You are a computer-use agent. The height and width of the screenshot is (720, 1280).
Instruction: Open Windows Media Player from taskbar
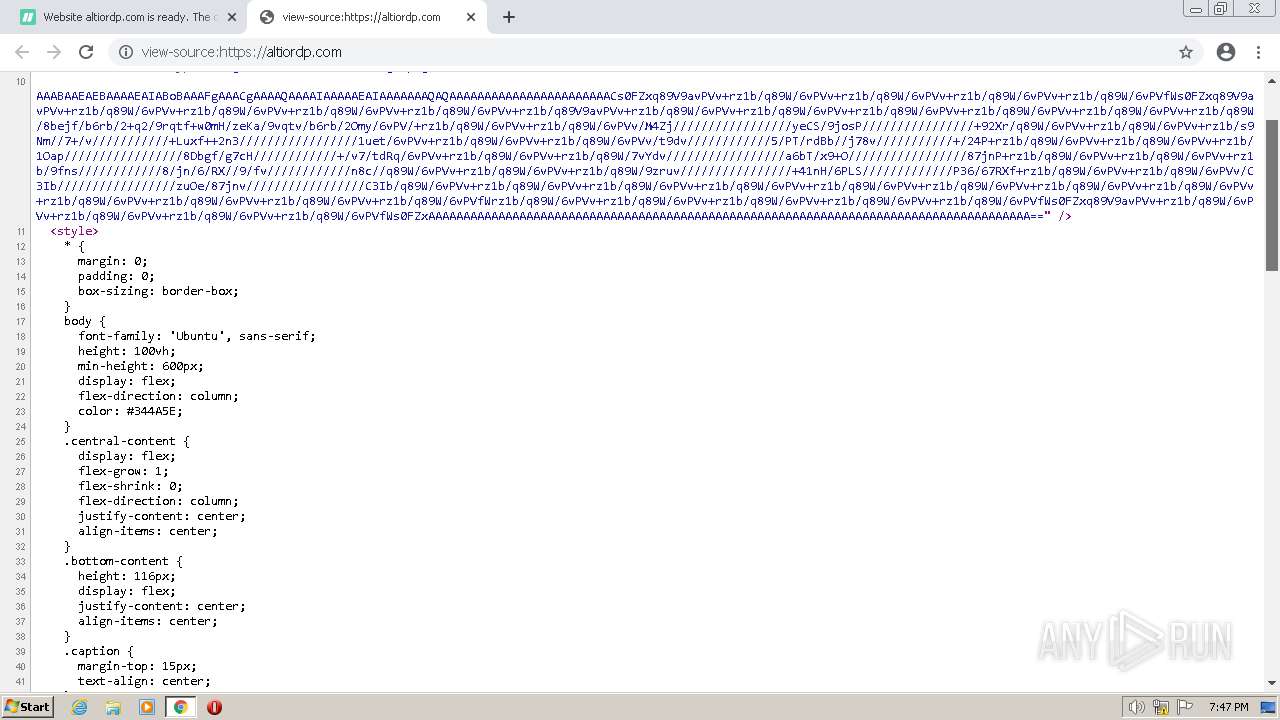point(147,707)
